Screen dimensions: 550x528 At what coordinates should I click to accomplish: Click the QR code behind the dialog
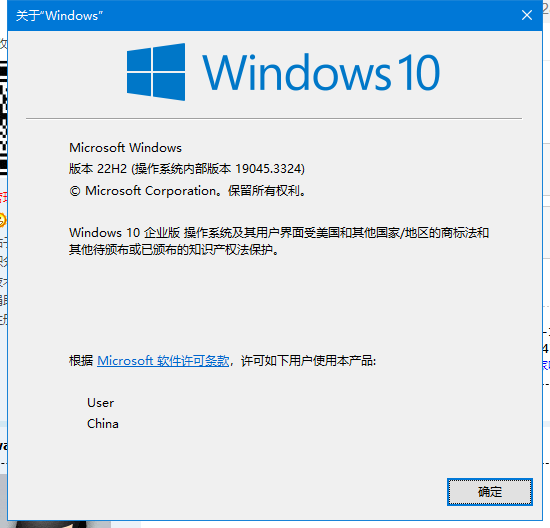tap(4, 118)
